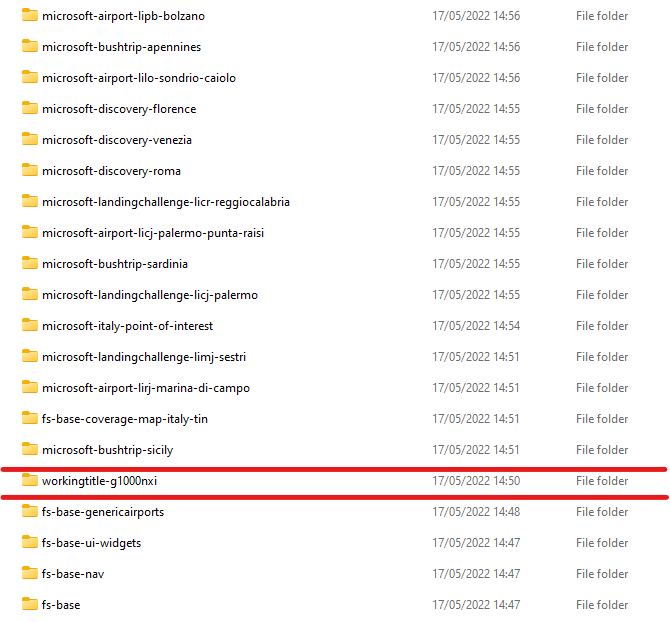Click folder icon of workingtitle-g1000nxi
Screen dimensions: 670x622
(29, 481)
